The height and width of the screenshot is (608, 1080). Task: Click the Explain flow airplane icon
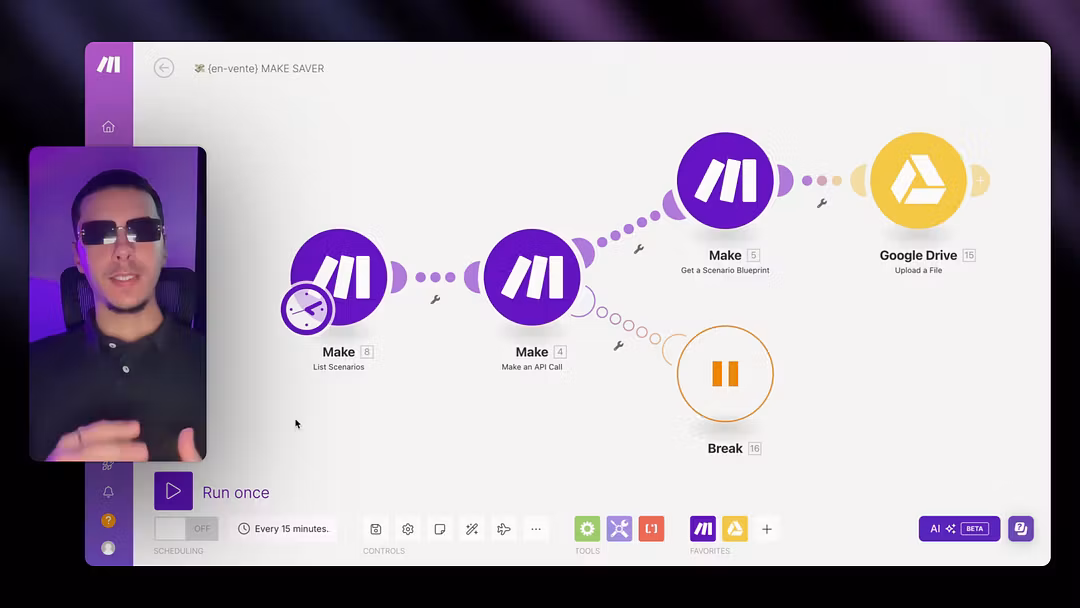point(504,529)
